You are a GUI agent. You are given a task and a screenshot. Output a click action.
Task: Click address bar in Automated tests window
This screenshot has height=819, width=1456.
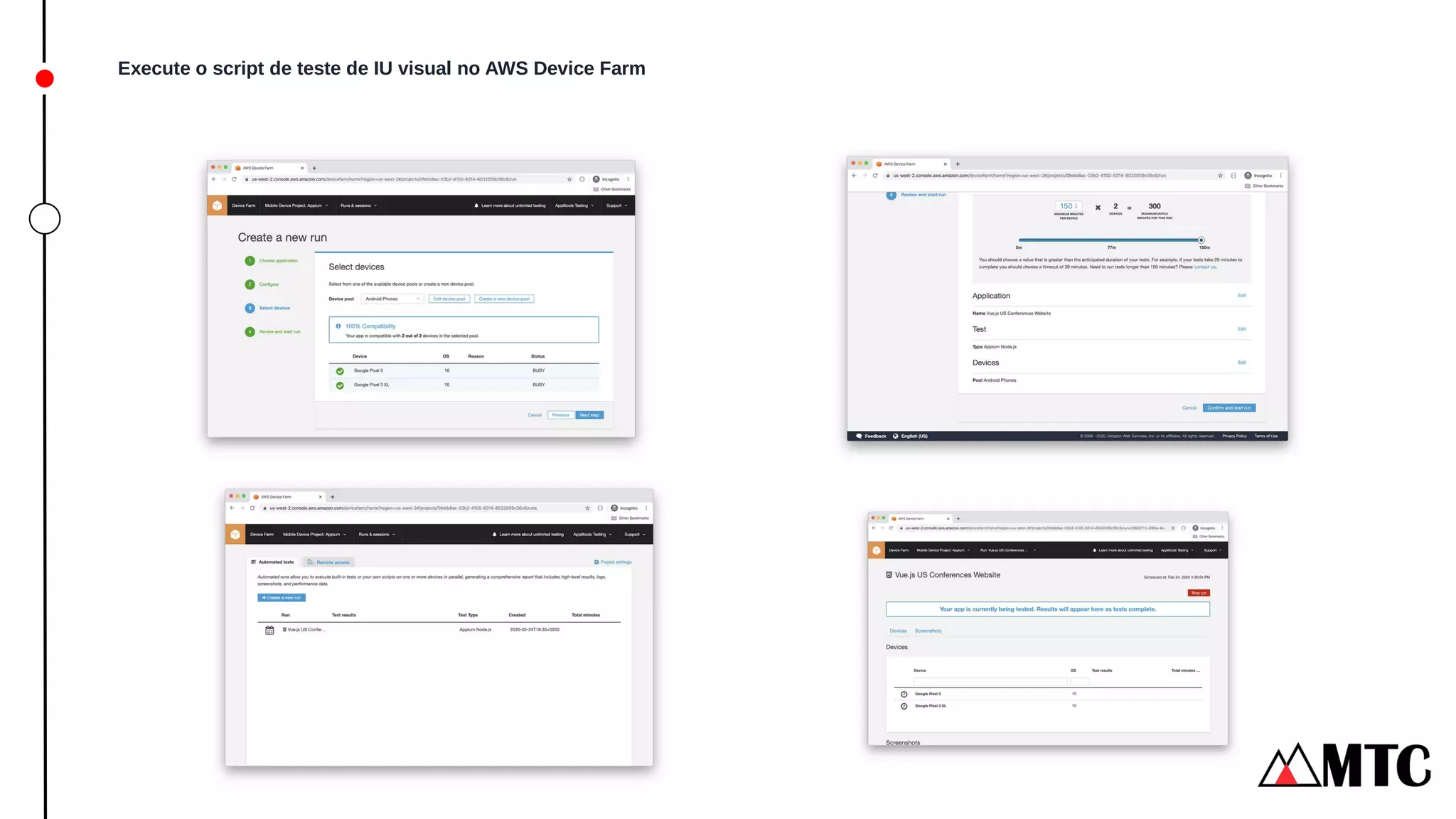(427, 508)
